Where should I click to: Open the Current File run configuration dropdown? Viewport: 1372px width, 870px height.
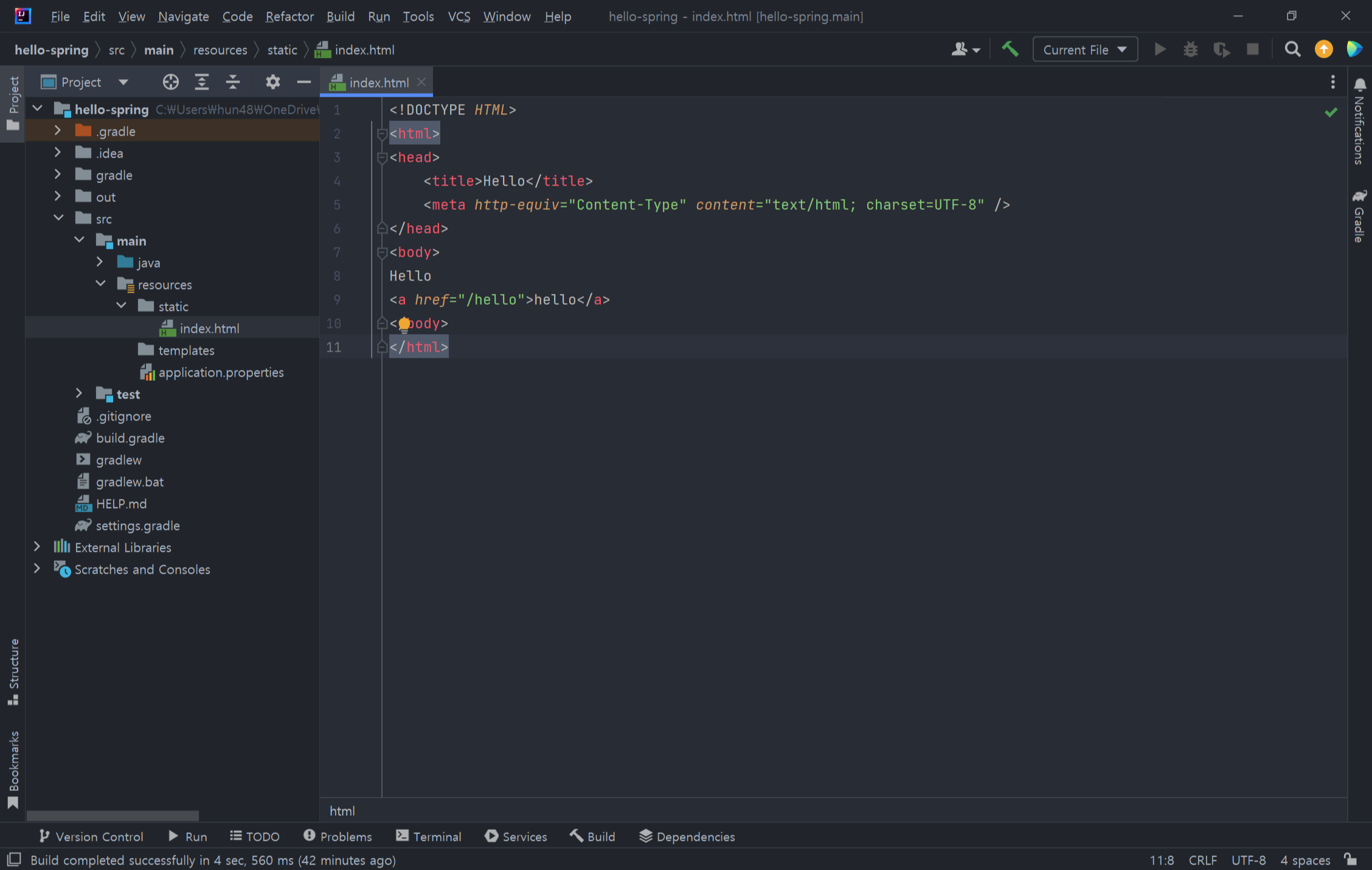1084,50
